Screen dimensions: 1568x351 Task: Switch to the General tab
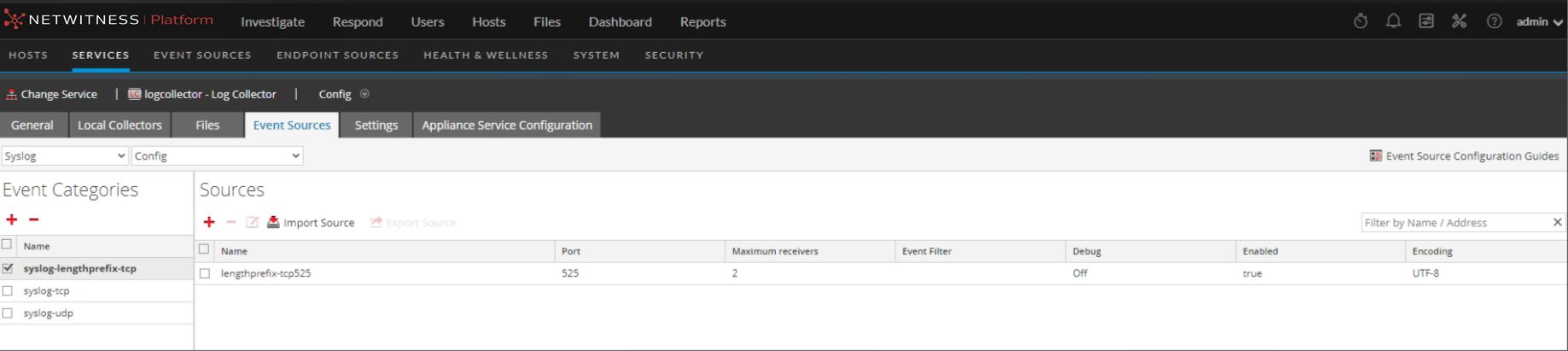[32, 125]
